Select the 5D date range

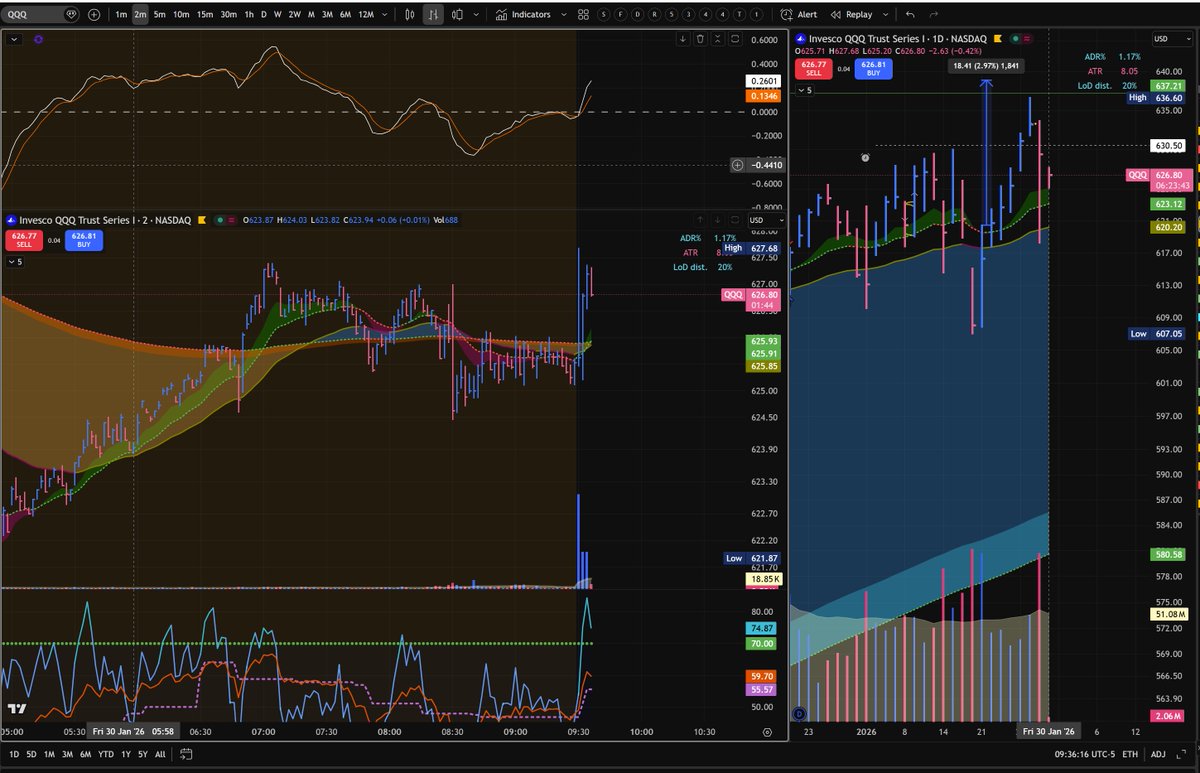31,753
